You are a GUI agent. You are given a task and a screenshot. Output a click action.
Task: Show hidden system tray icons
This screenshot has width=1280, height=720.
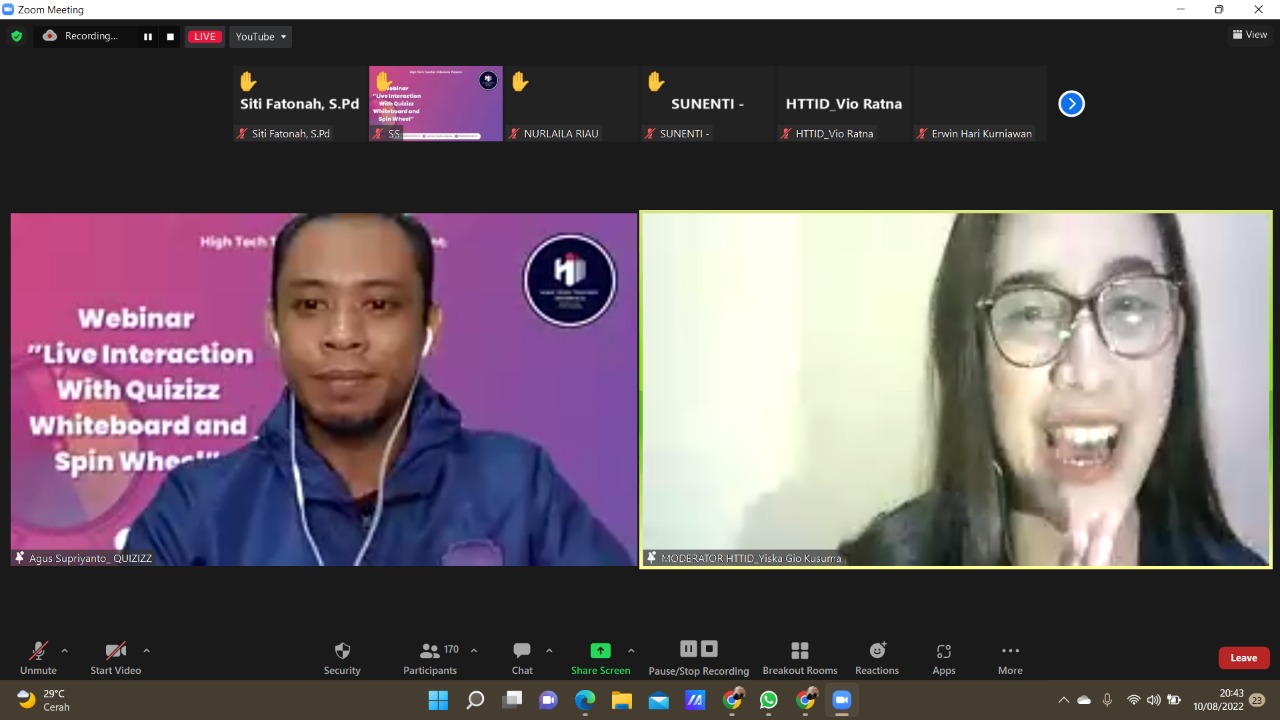1063,700
